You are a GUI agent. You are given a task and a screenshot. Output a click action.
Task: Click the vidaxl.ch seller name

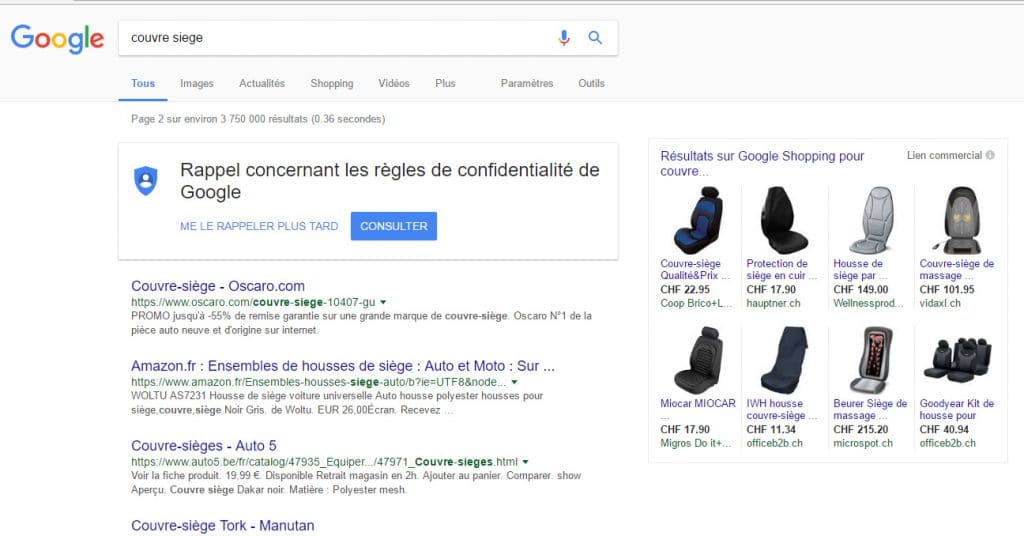pyautogui.click(x=940, y=304)
